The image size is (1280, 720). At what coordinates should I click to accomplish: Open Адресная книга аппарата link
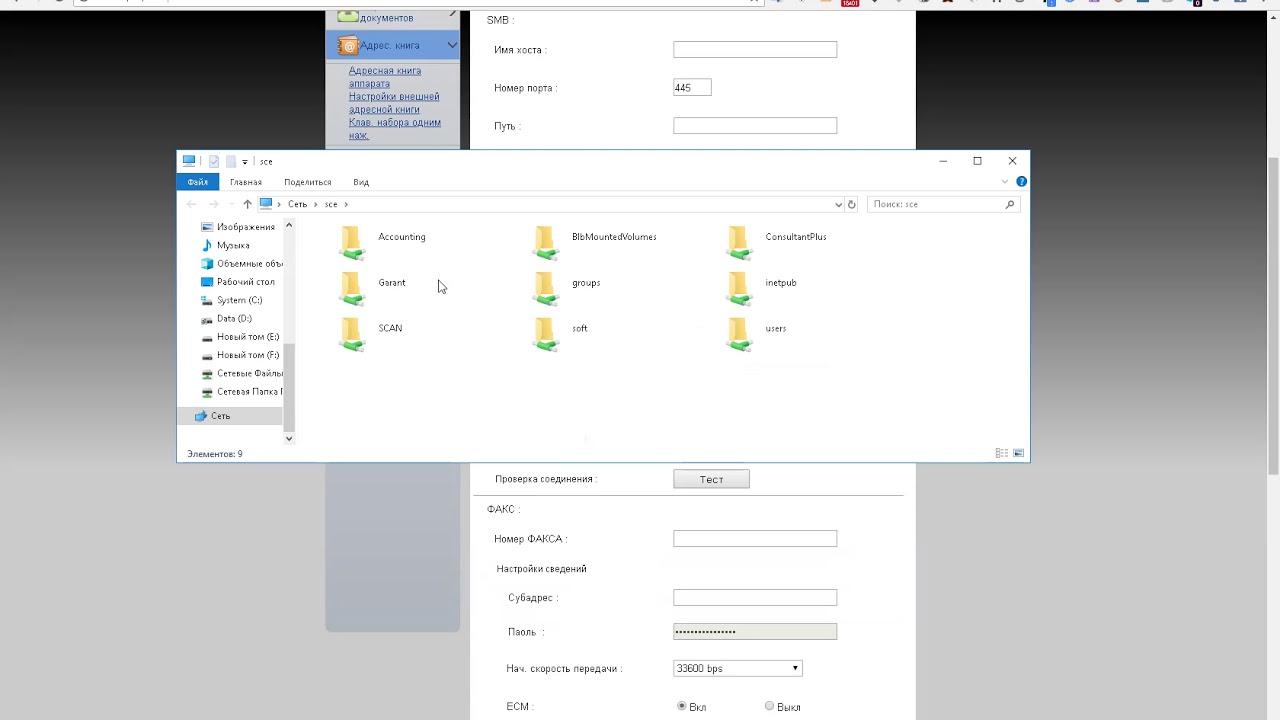[385, 77]
